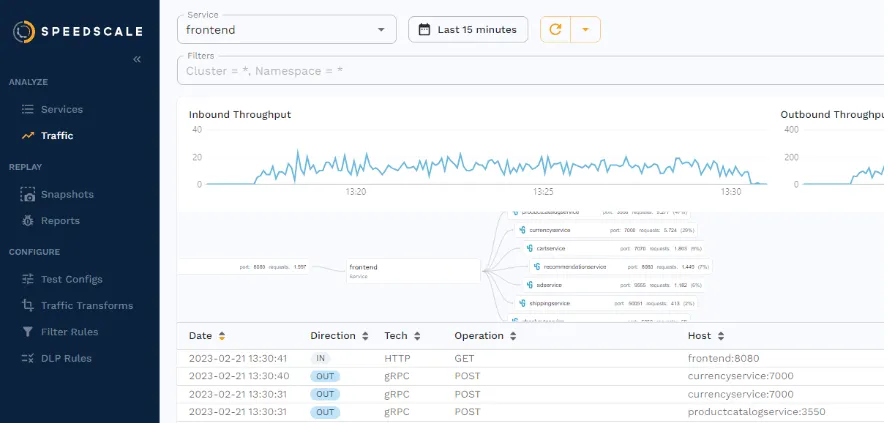Click the Snapshots camera icon
Screen dimensions: 888x423
tap(28, 194)
